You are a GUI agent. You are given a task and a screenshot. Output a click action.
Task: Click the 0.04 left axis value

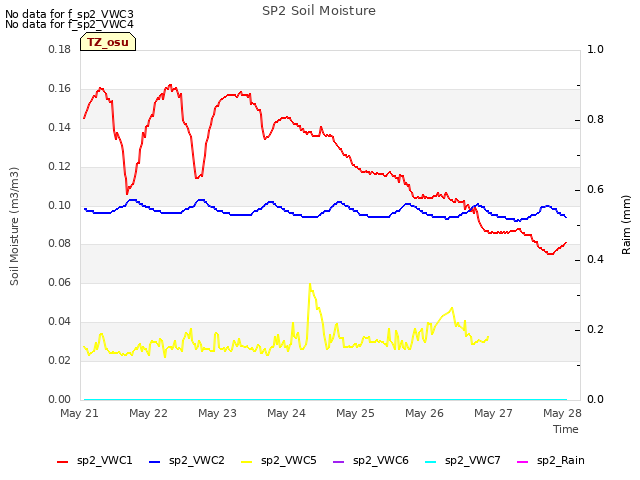pyautogui.click(x=60, y=322)
